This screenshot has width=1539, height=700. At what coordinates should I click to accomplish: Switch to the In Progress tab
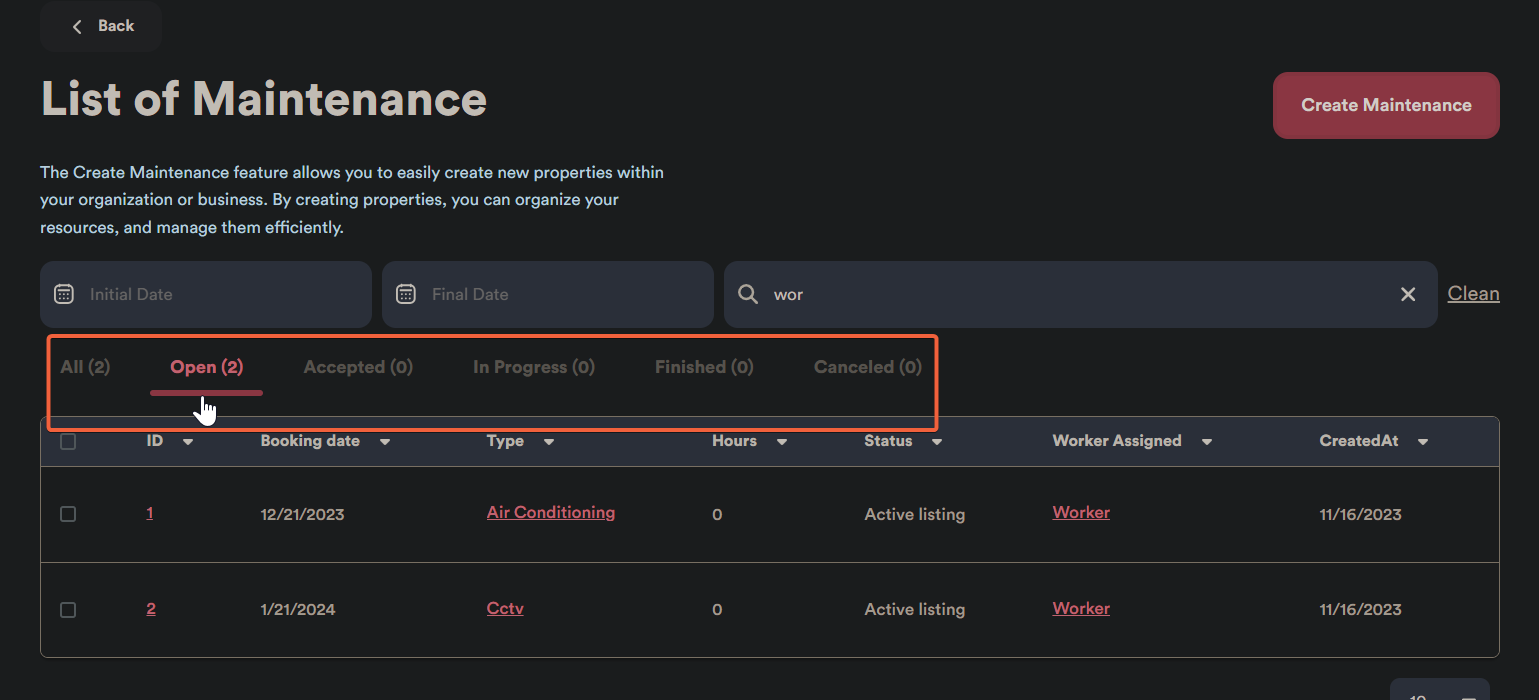coord(534,367)
